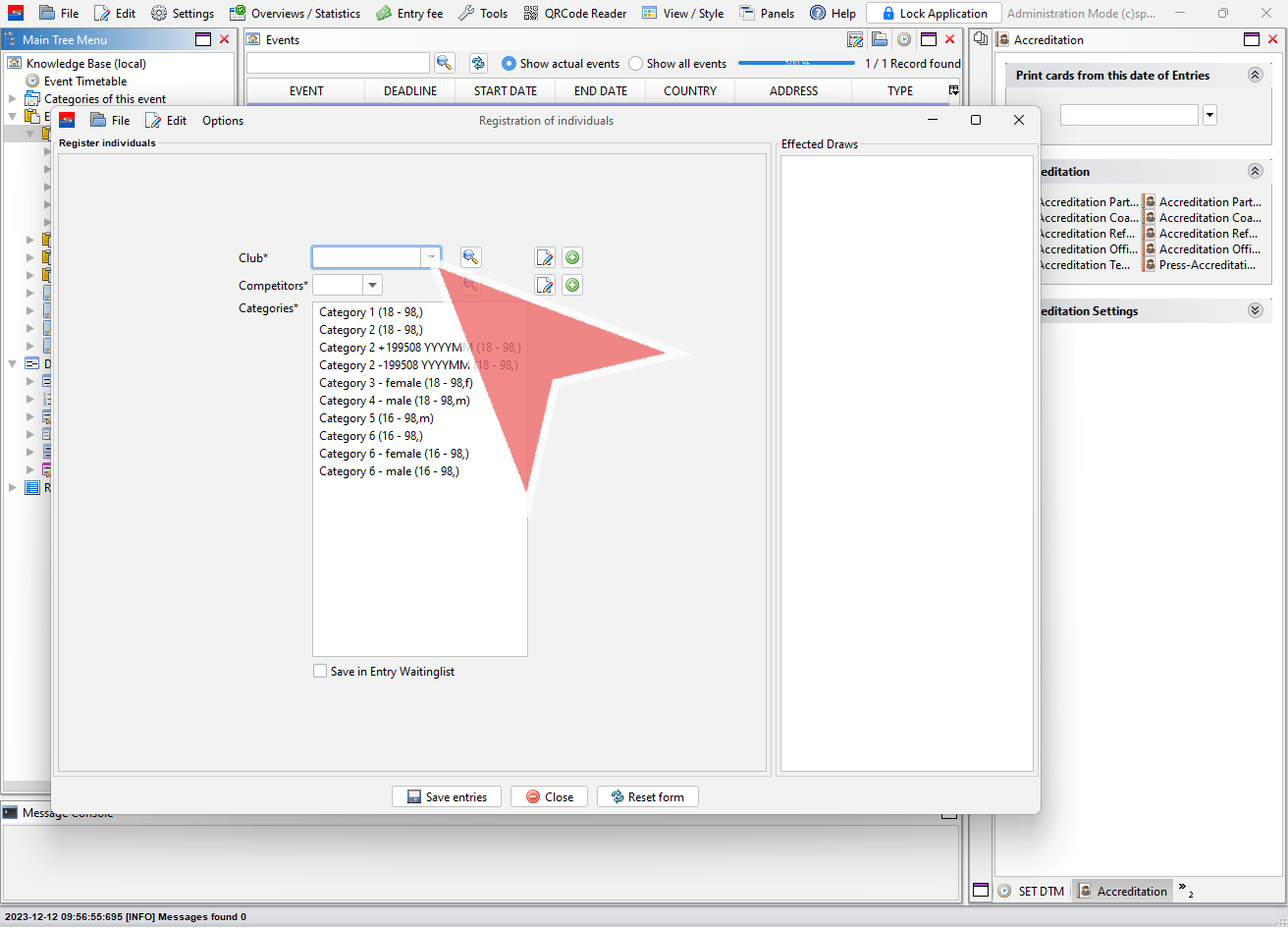Click the green add icon in Competitors row
Image resolution: width=1288 pixels, height=928 pixels.
click(x=572, y=285)
